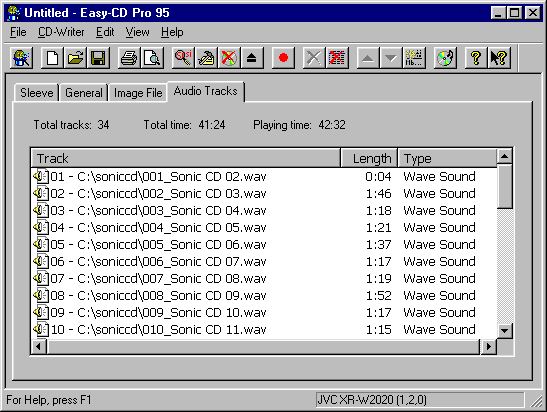
Task: Click the Play audio CD icon
Action: click(445, 58)
